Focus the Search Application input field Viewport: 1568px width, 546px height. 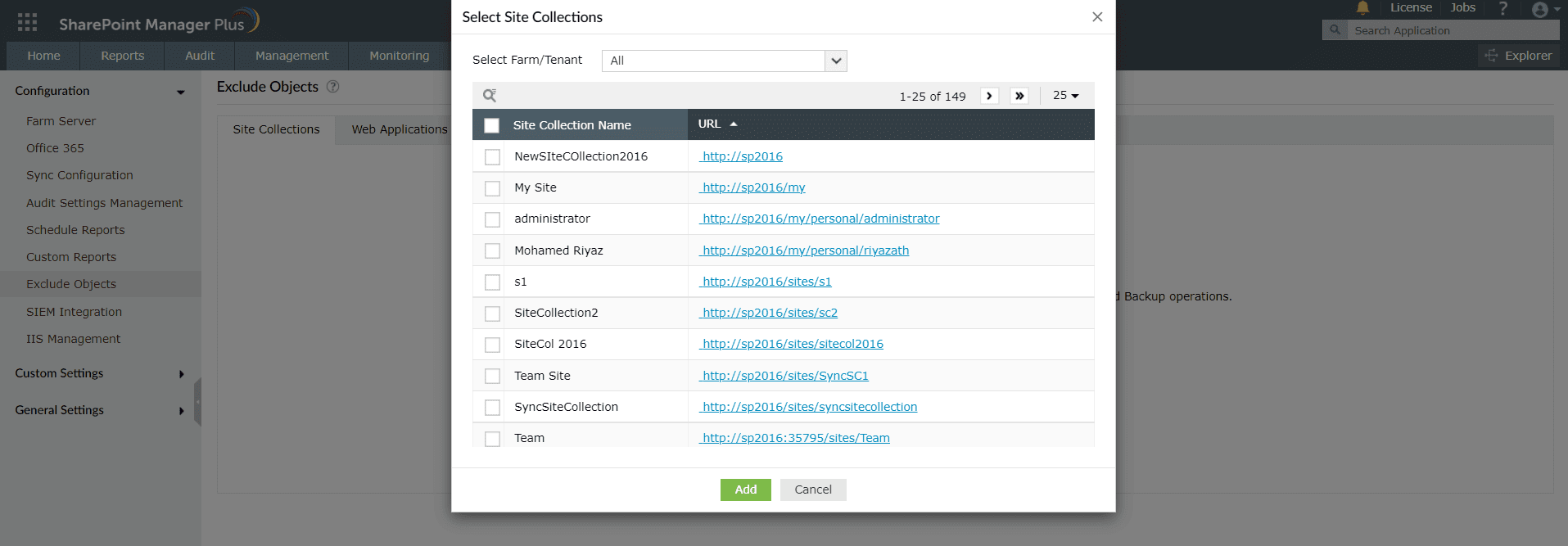tap(1453, 30)
